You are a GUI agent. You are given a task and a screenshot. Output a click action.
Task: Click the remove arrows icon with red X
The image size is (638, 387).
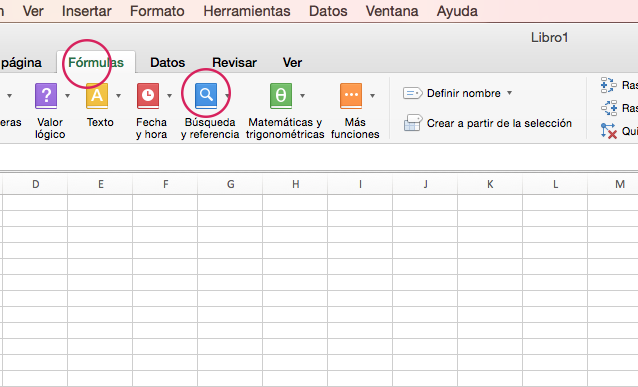click(x=609, y=131)
